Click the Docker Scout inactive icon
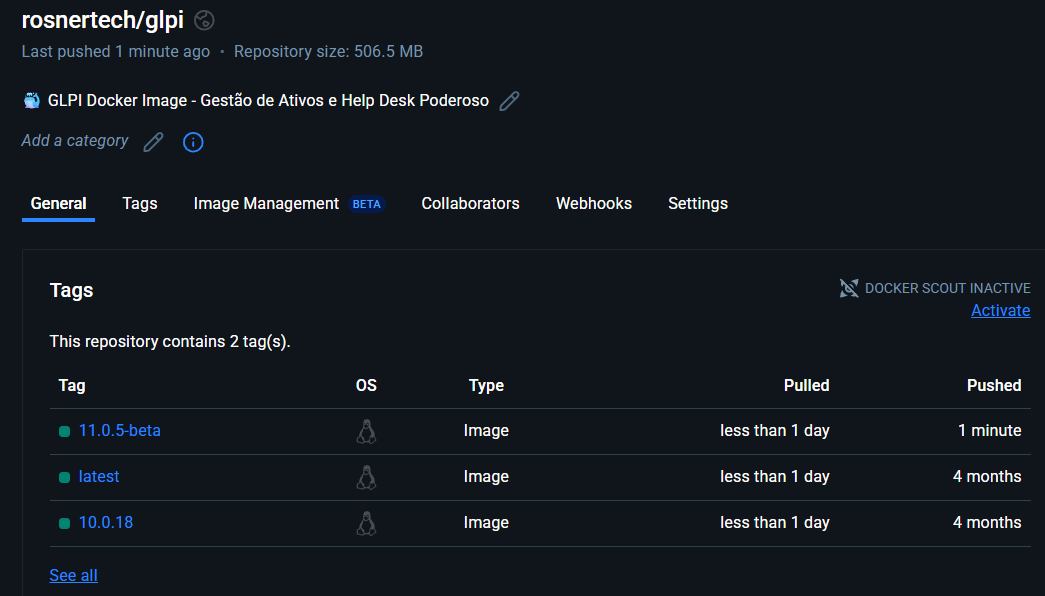Viewport: 1045px width, 596px height. [x=849, y=288]
